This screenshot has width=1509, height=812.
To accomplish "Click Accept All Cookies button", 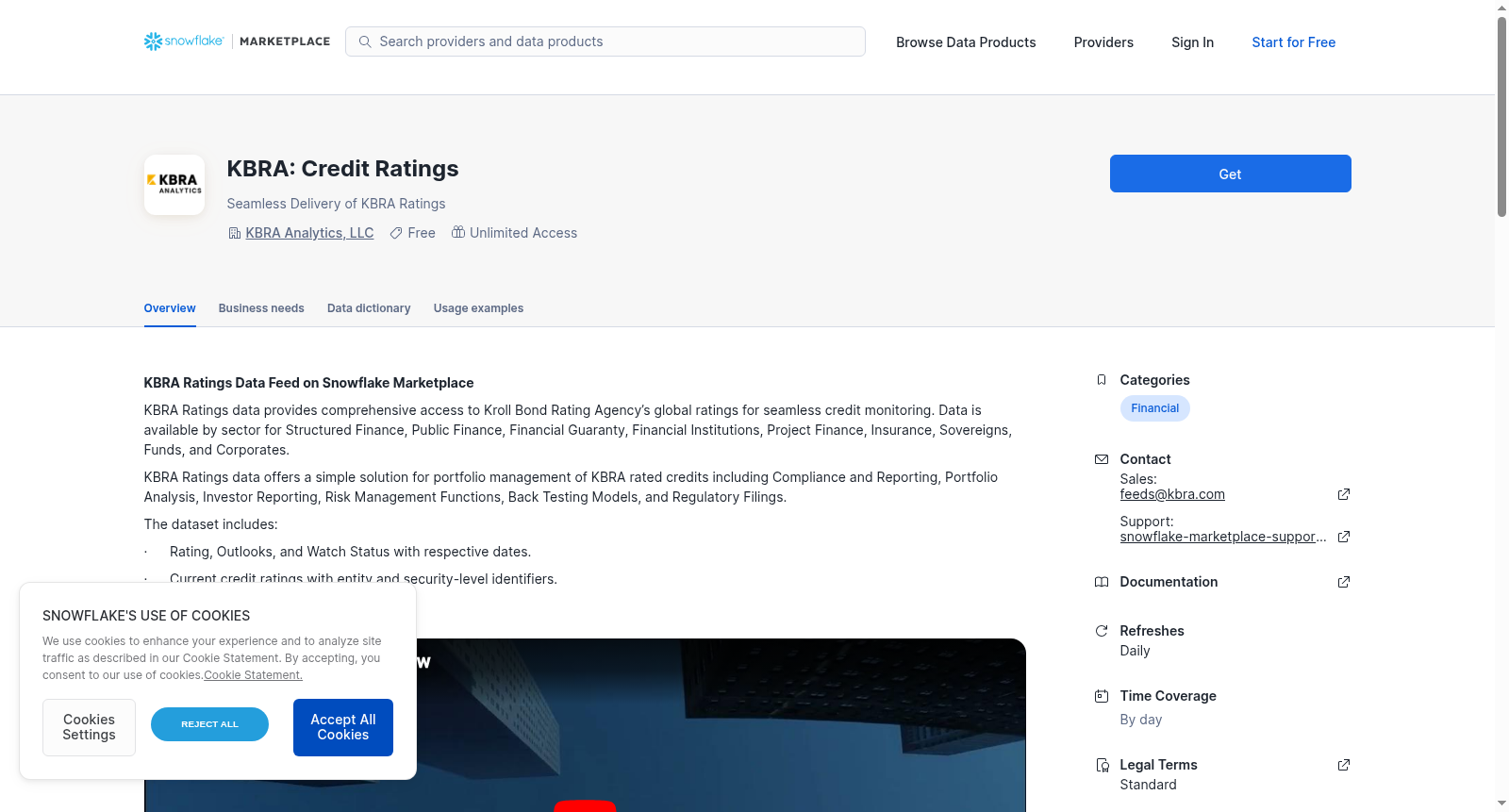I will click(343, 727).
